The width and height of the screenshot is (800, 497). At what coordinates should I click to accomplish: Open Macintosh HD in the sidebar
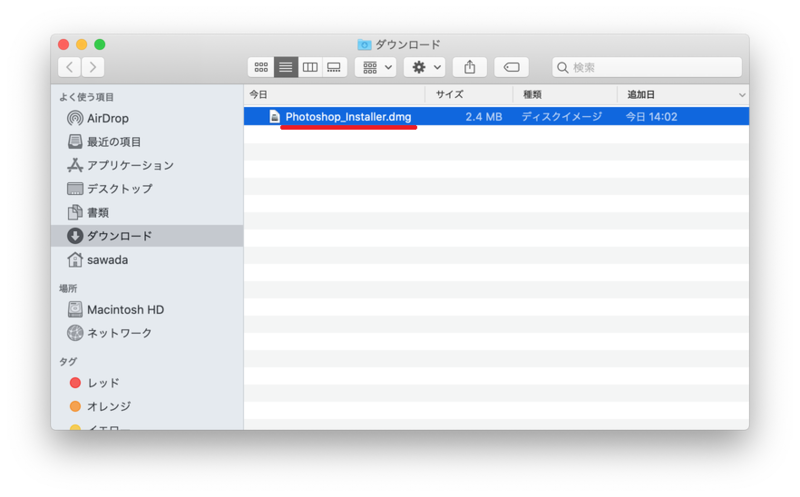click(147, 310)
